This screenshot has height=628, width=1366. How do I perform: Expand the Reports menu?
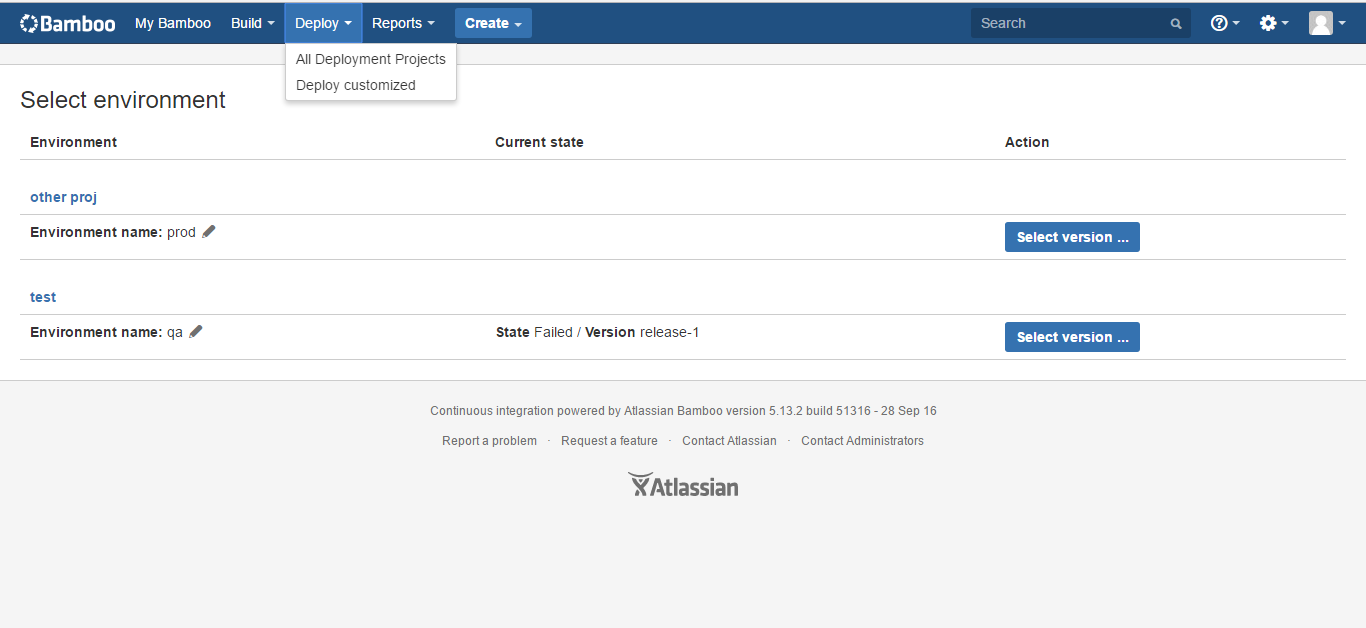pos(403,23)
